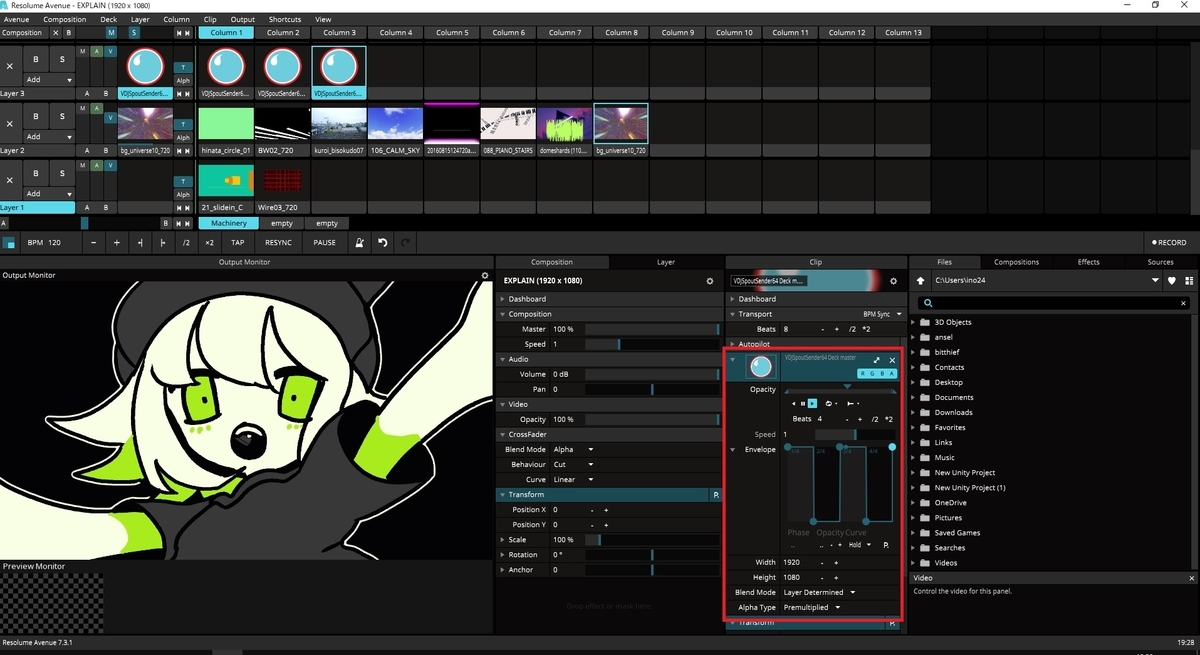
Task: Toggle Layer 2 video V button
Action: click(110, 118)
